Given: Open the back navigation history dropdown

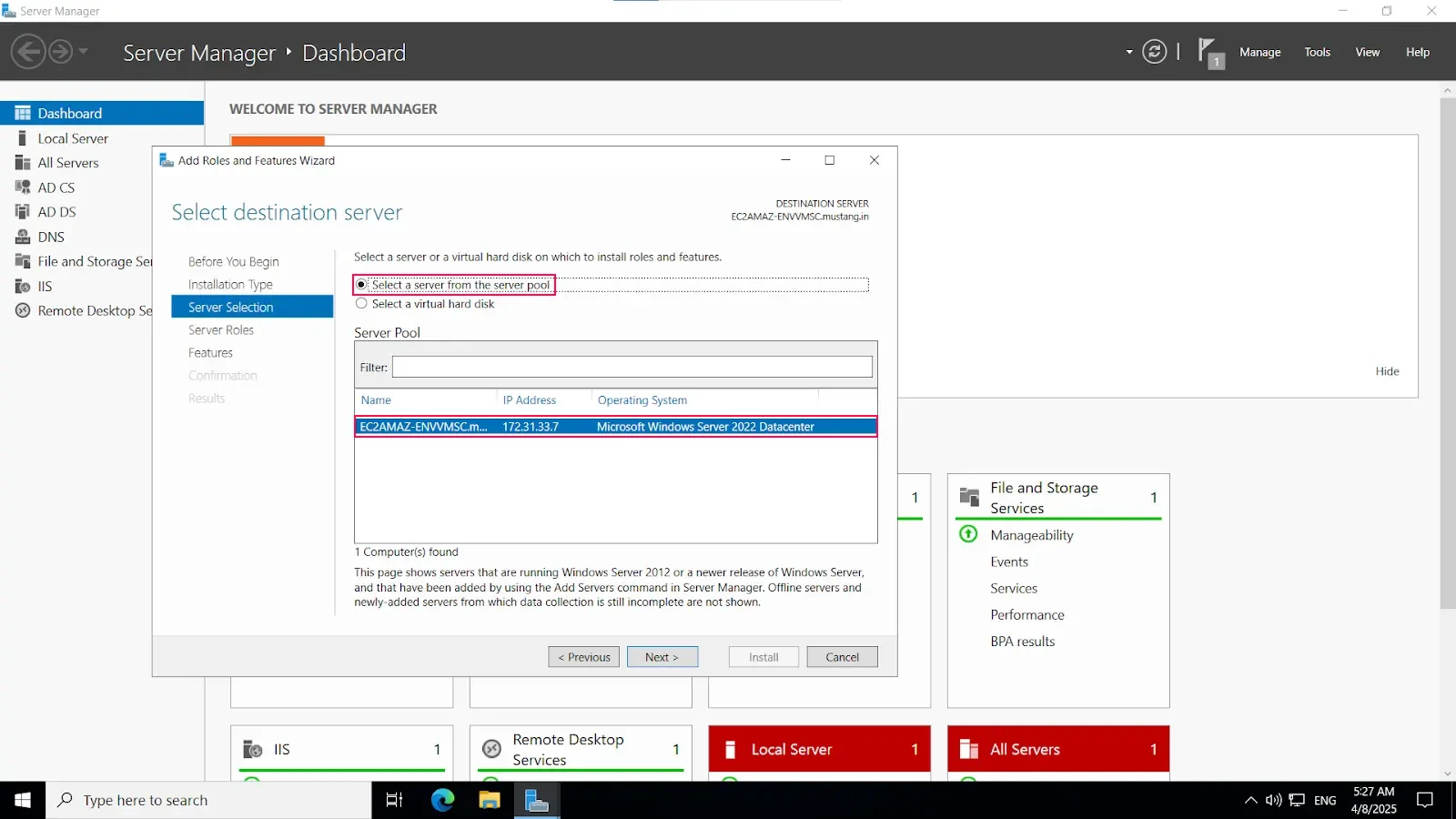Looking at the screenshot, I should click(81, 52).
